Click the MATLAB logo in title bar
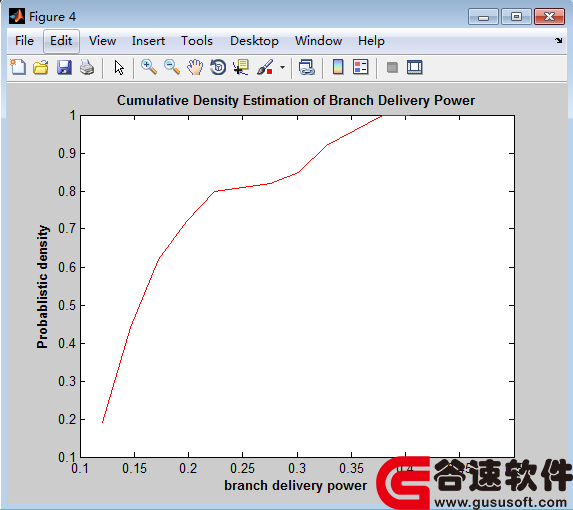573x510 pixels. pos(17,16)
